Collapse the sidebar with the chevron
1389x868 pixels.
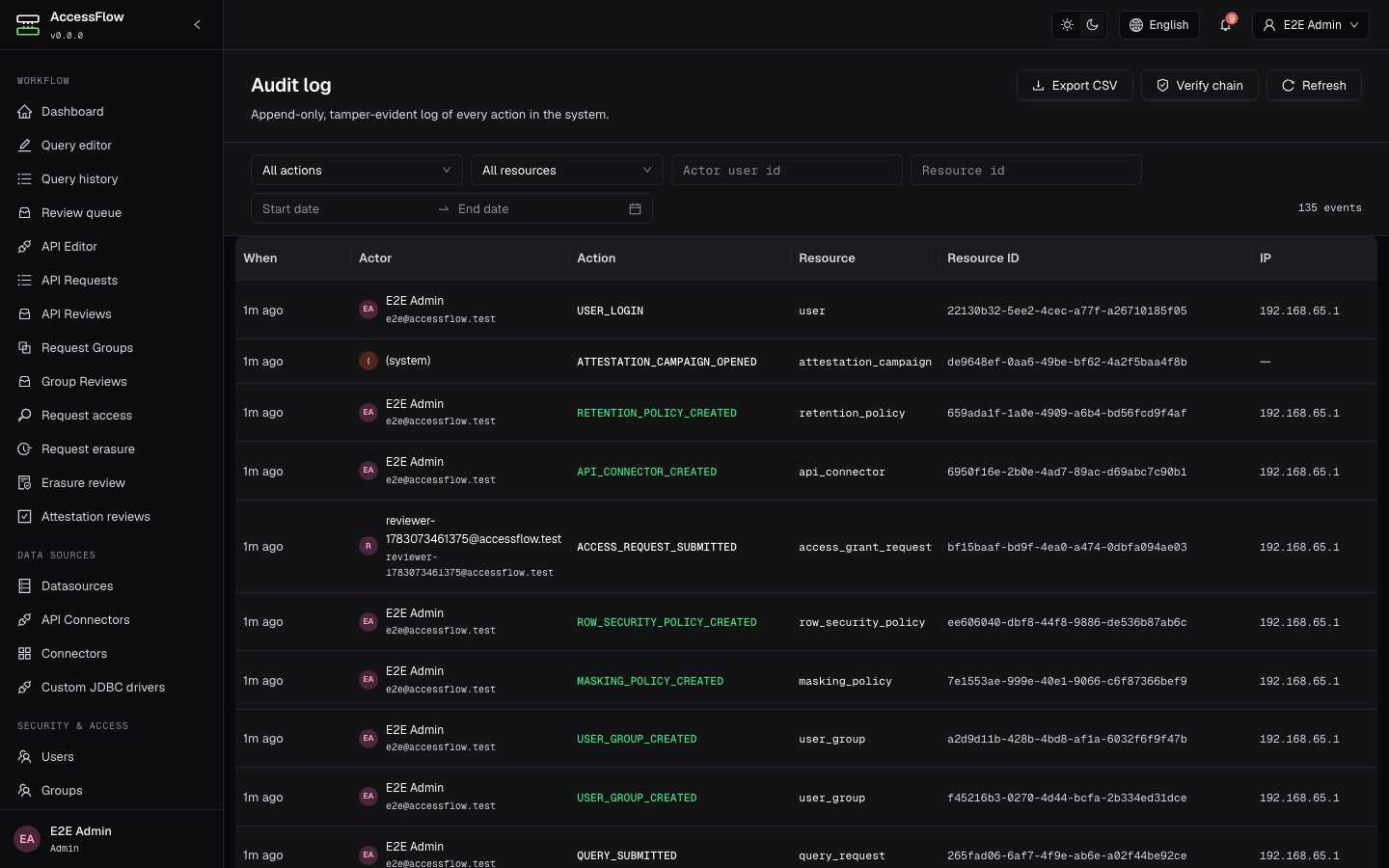pyautogui.click(x=197, y=25)
